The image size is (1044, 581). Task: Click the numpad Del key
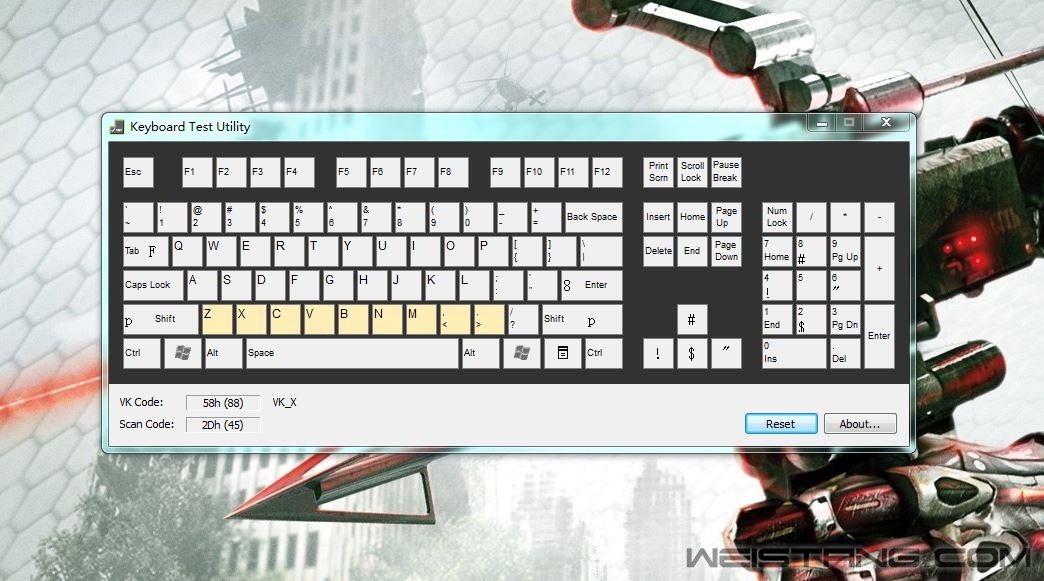pyautogui.click(x=845, y=353)
